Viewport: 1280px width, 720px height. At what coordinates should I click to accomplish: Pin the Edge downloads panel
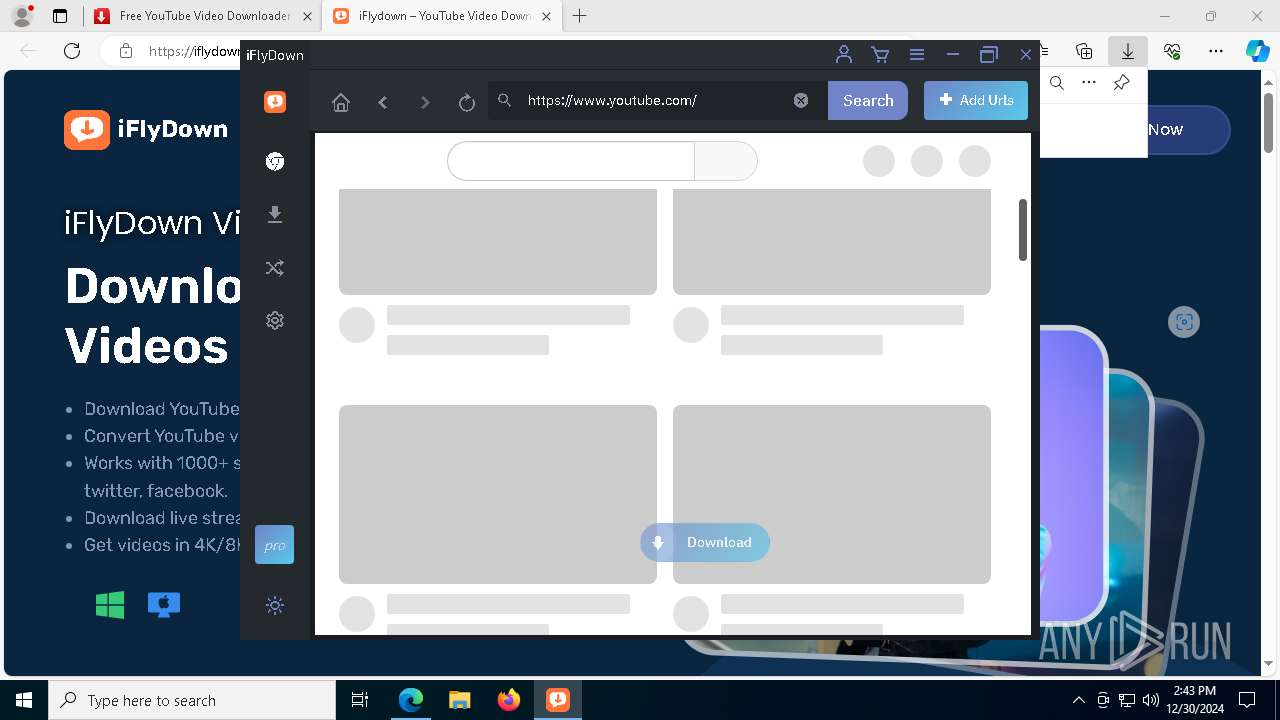1121,83
